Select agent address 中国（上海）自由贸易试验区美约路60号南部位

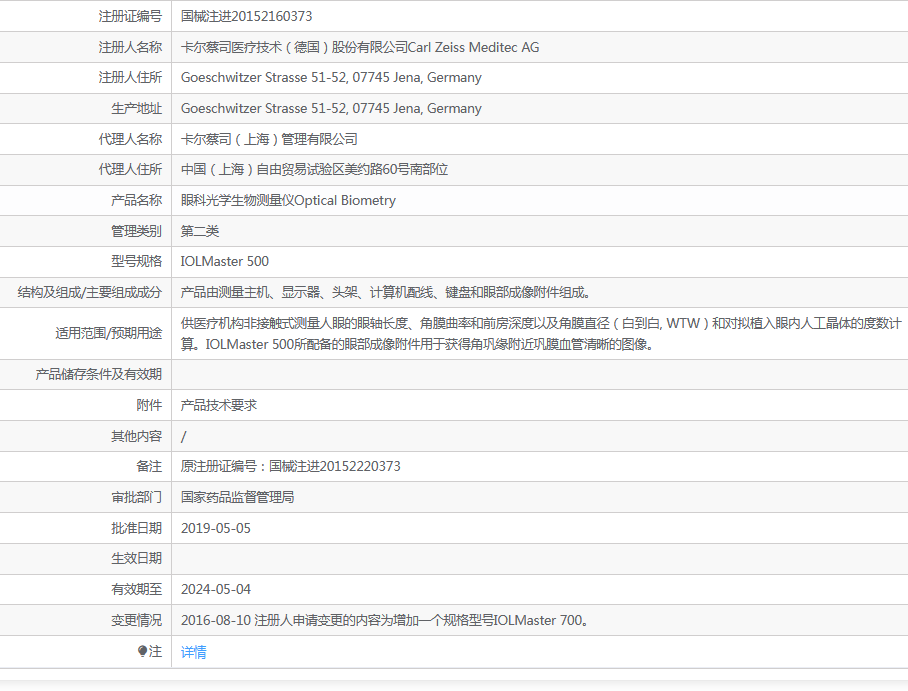(314, 169)
